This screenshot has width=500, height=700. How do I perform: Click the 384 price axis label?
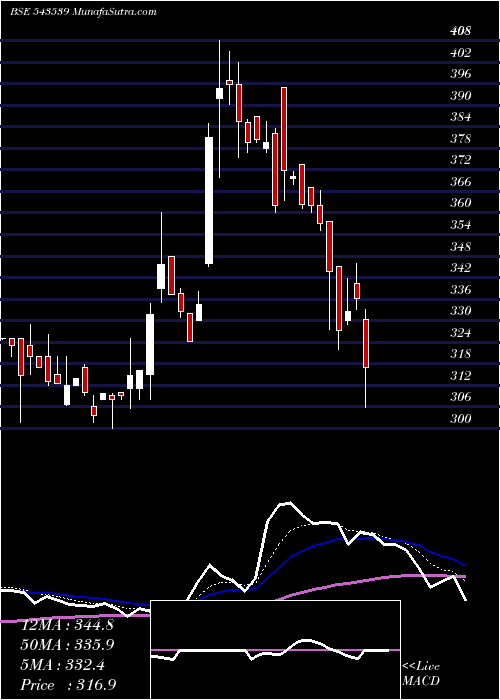(x=461, y=117)
